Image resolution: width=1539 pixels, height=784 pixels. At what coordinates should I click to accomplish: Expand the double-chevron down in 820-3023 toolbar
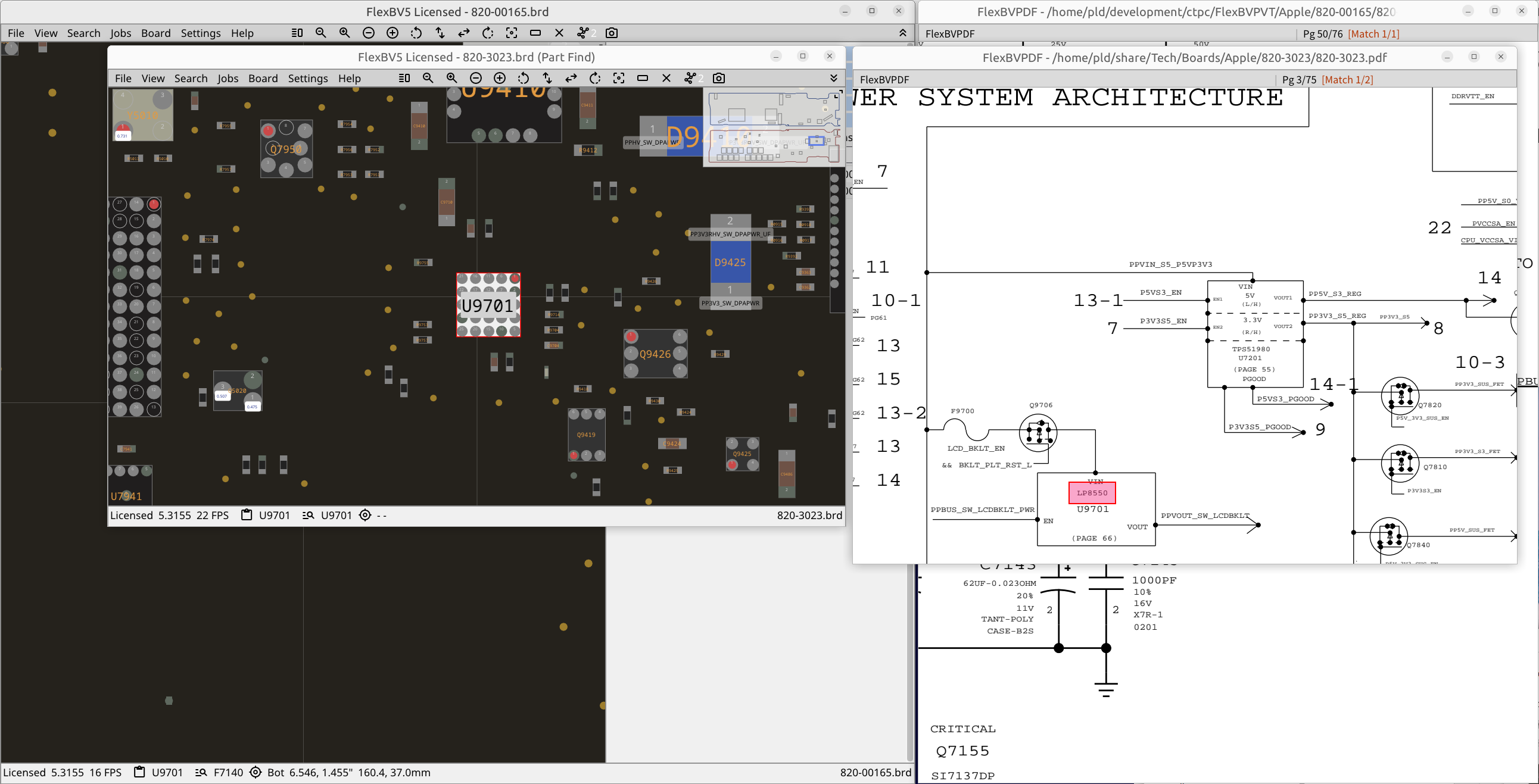pyautogui.click(x=833, y=78)
